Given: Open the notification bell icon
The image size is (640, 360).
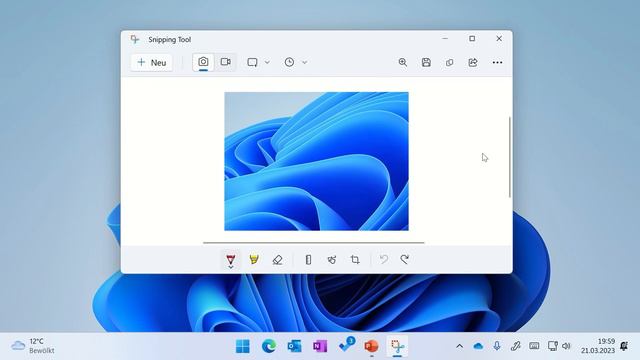Looking at the screenshot, I should point(624,346).
